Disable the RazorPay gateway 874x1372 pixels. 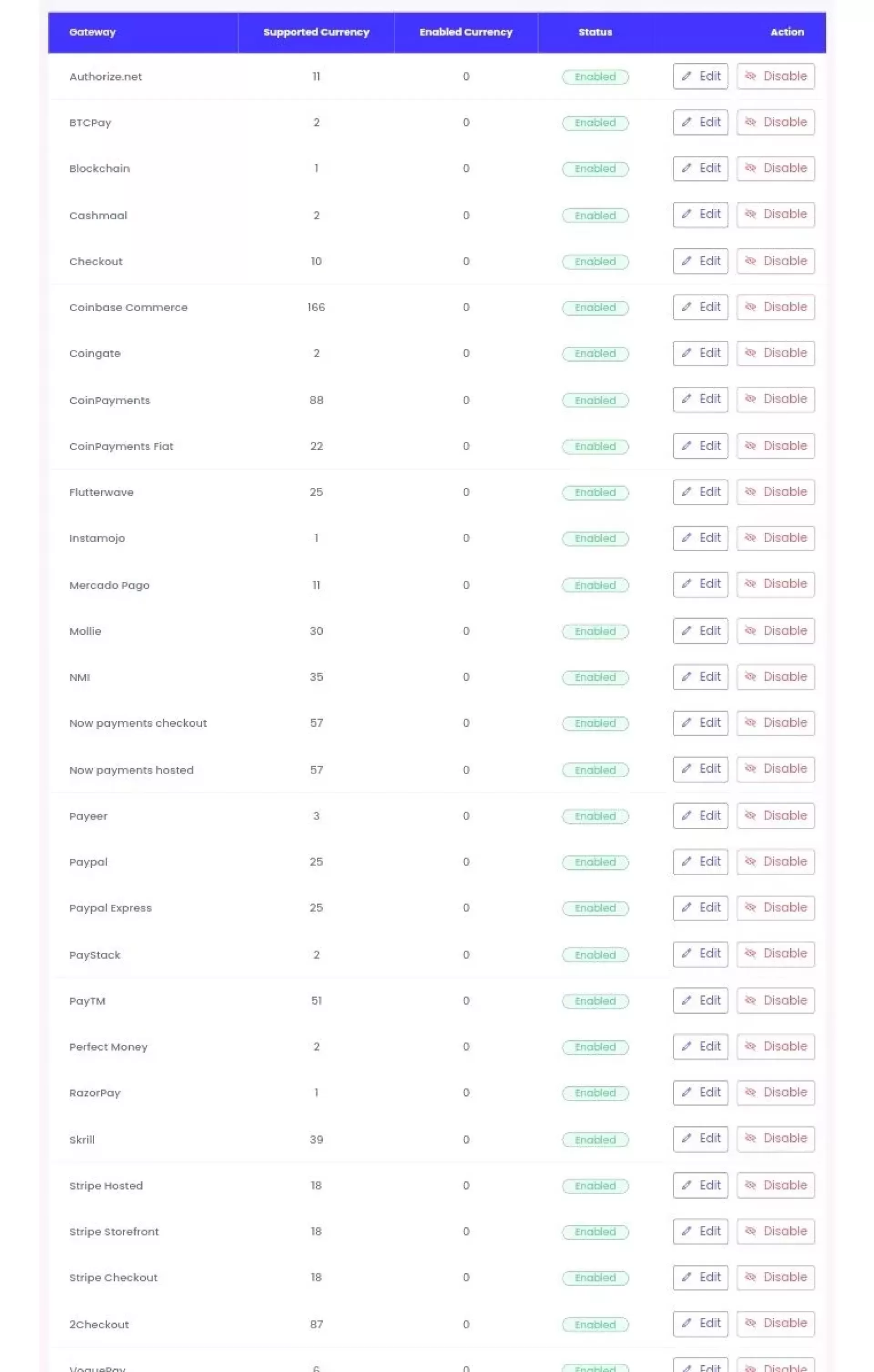pos(775,1092)
